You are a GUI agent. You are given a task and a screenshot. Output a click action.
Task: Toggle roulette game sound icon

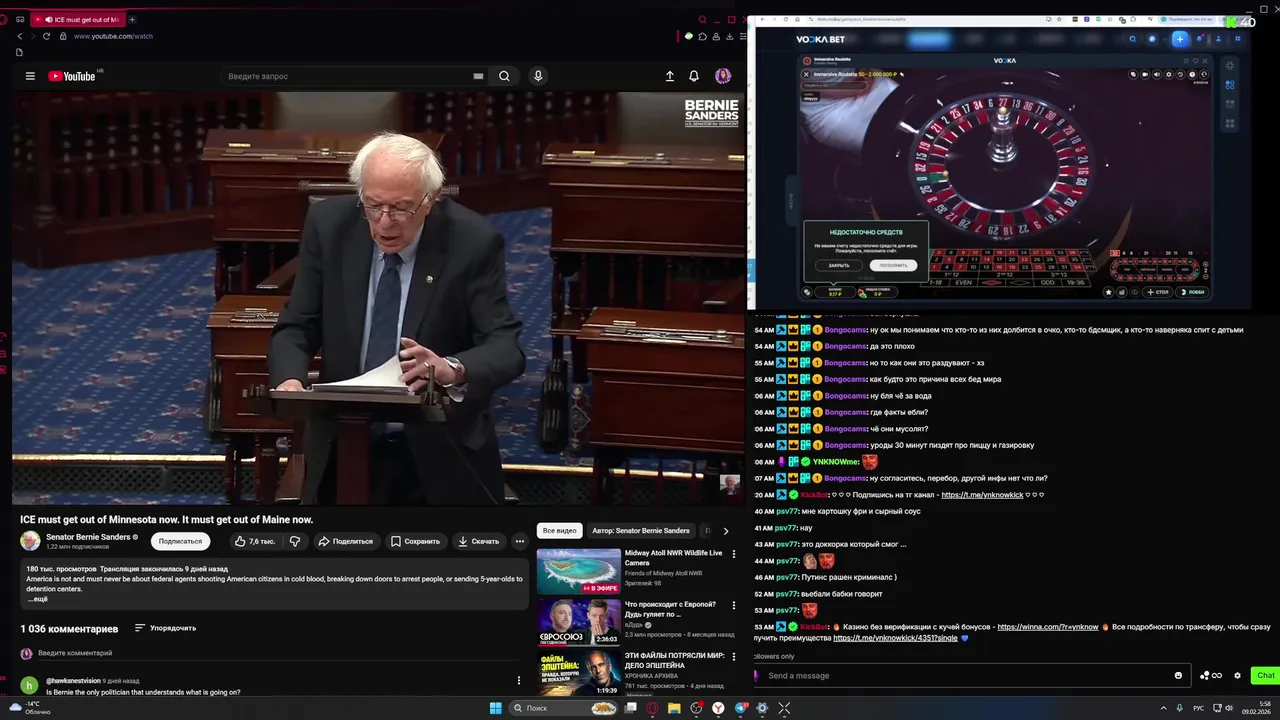click(1157, 74)
